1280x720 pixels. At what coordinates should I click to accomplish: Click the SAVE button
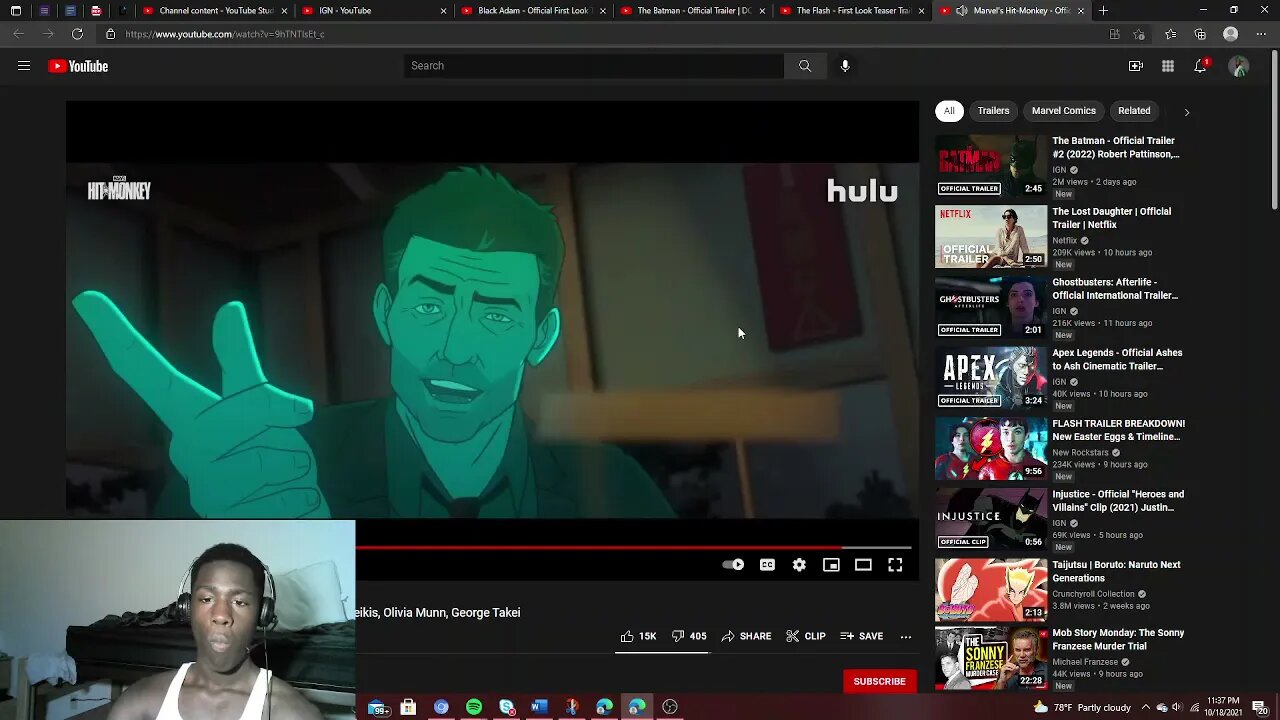point(862,636)
